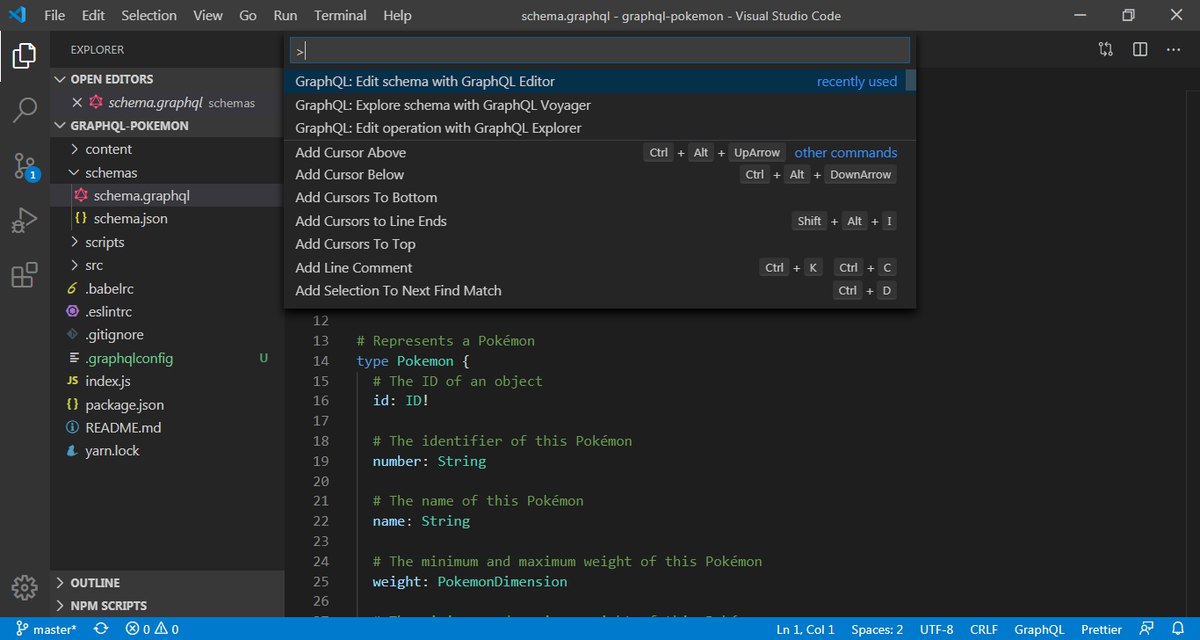Collapse the schemas folder
Screen dimensions: 1200x640
coord(167,173)
